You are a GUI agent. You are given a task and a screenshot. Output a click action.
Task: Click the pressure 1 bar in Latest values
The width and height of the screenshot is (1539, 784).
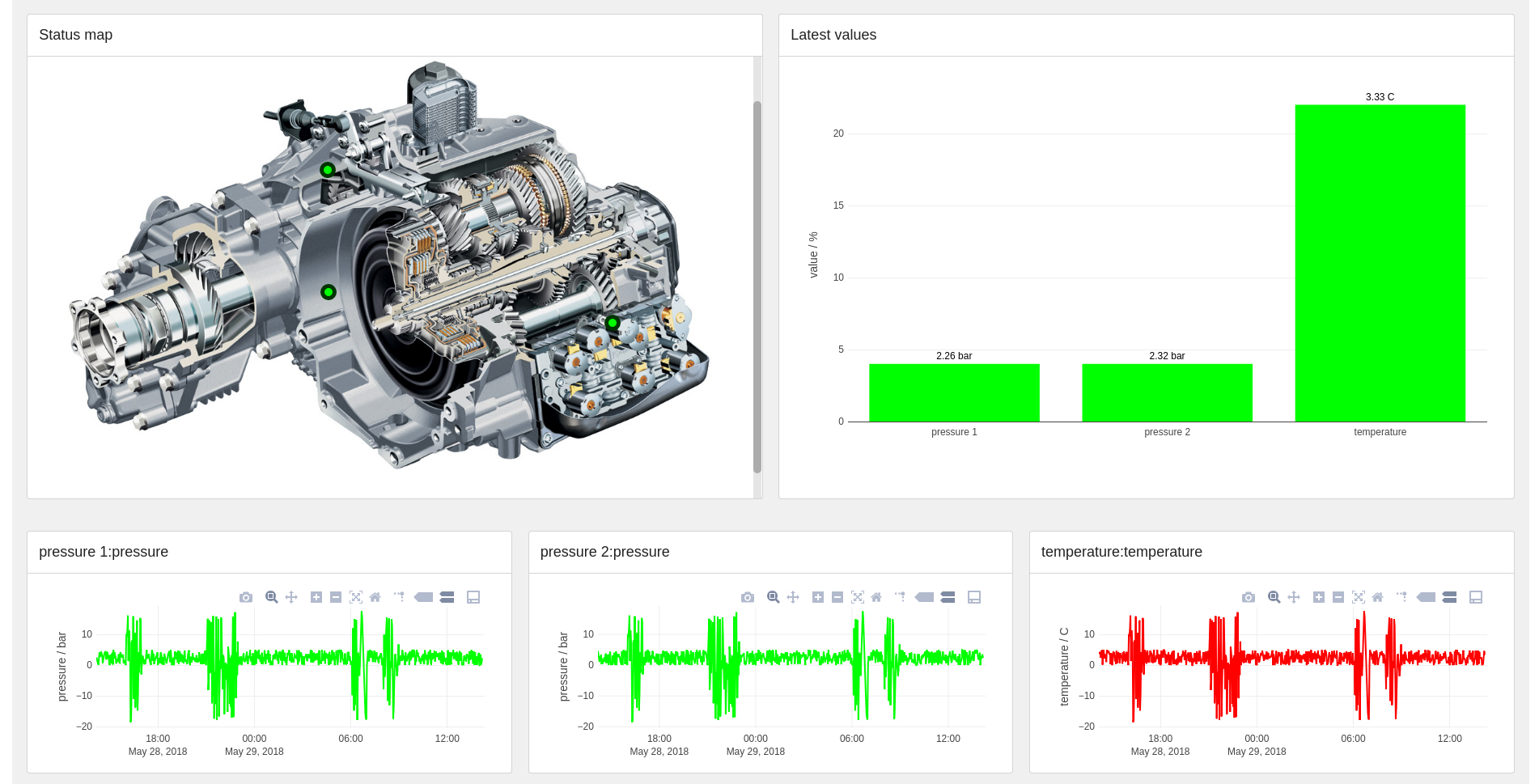click(x=954, y=392)
